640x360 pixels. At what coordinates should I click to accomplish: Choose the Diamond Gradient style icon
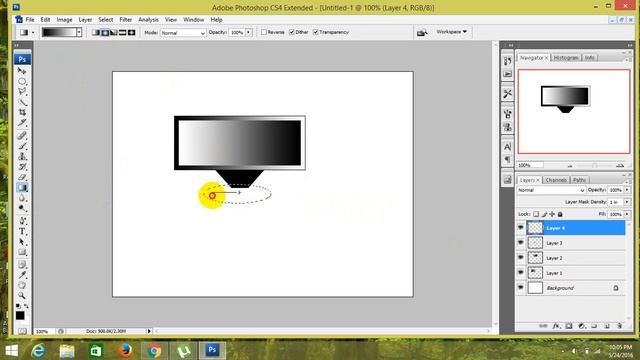click(x=131, y=32)
